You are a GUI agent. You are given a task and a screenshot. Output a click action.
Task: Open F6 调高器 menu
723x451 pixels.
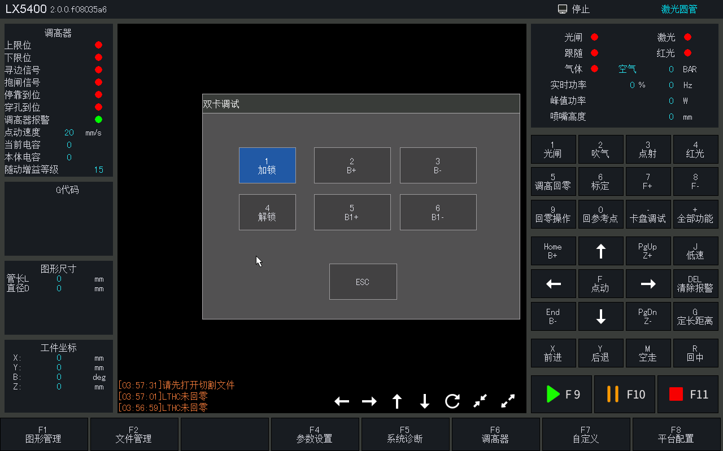point(495,434)
